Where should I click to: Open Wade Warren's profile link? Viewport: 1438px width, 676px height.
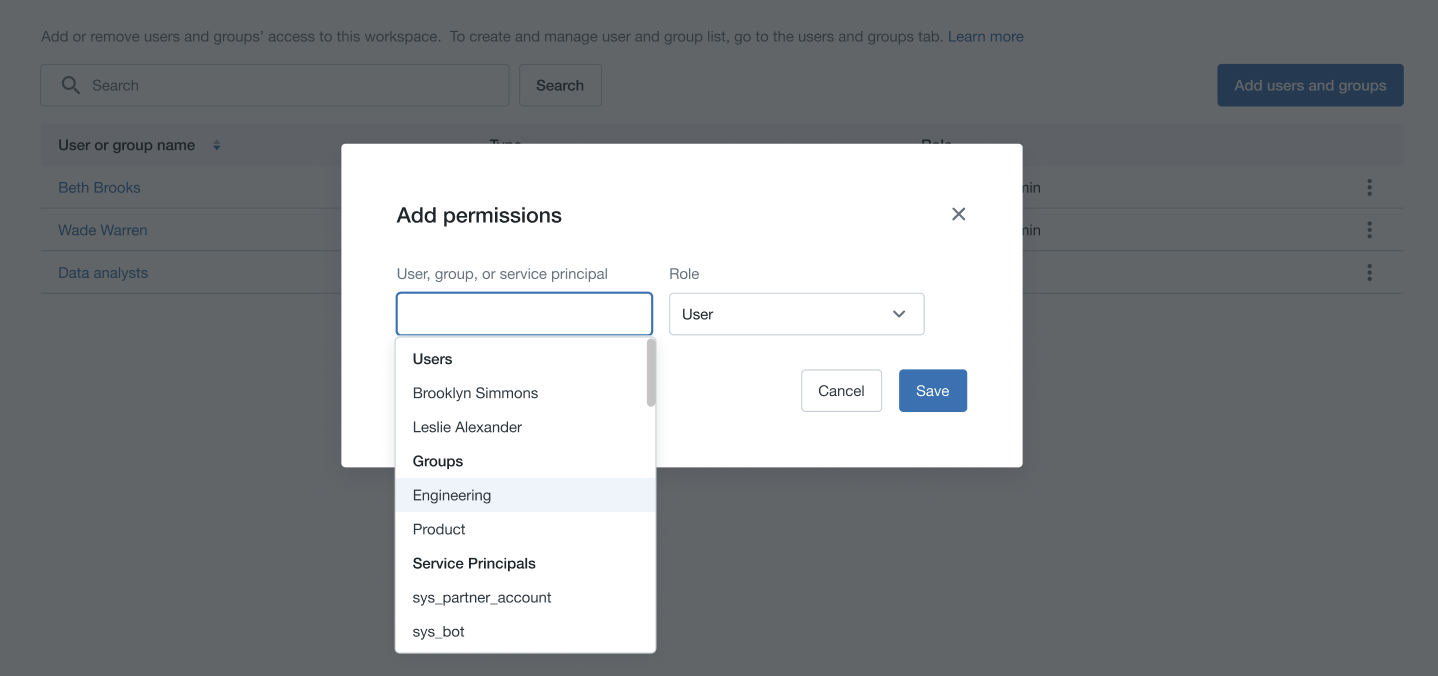102,229
